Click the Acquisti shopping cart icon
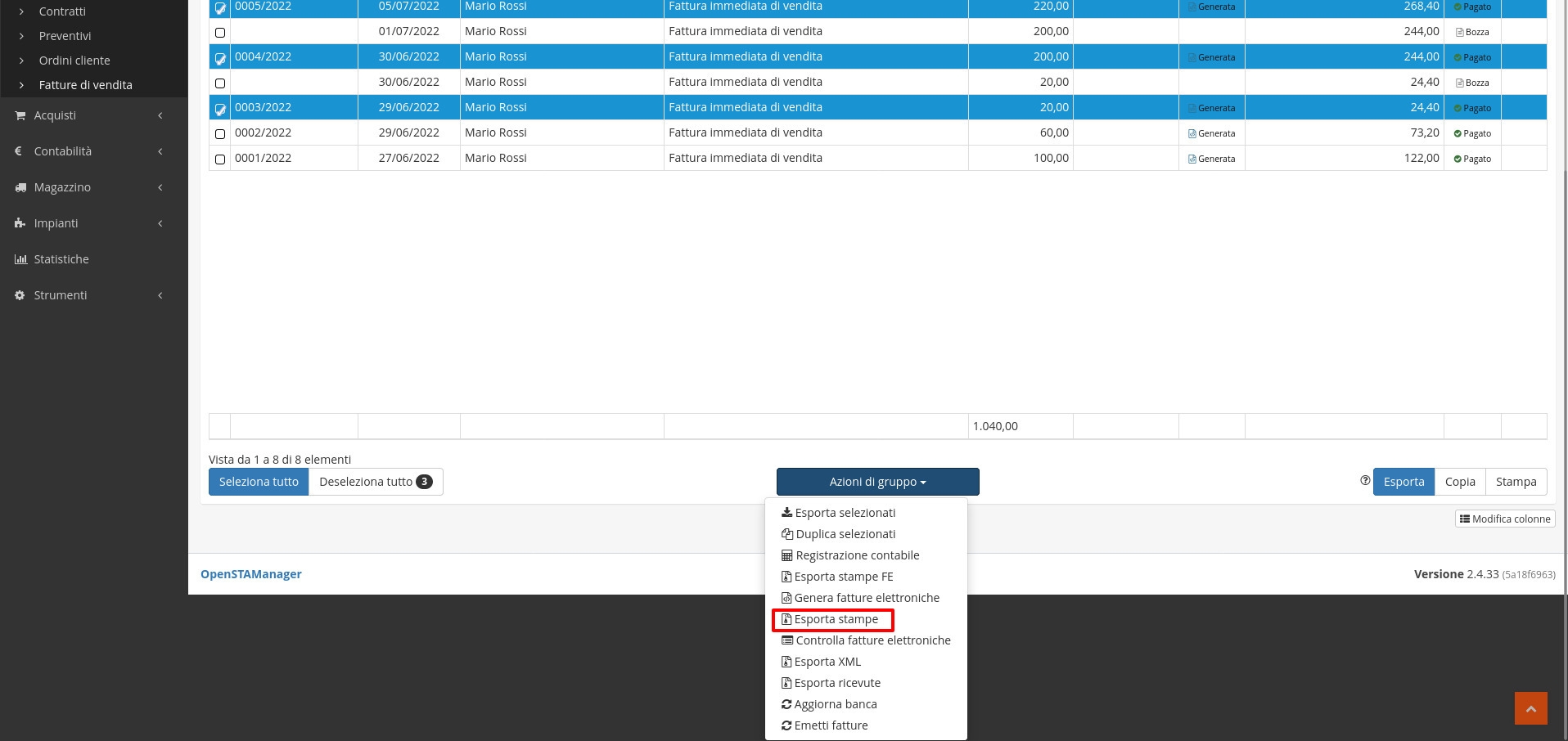Image resolution: width=1568 pixels, height=741 pixels. pos(20,115)
